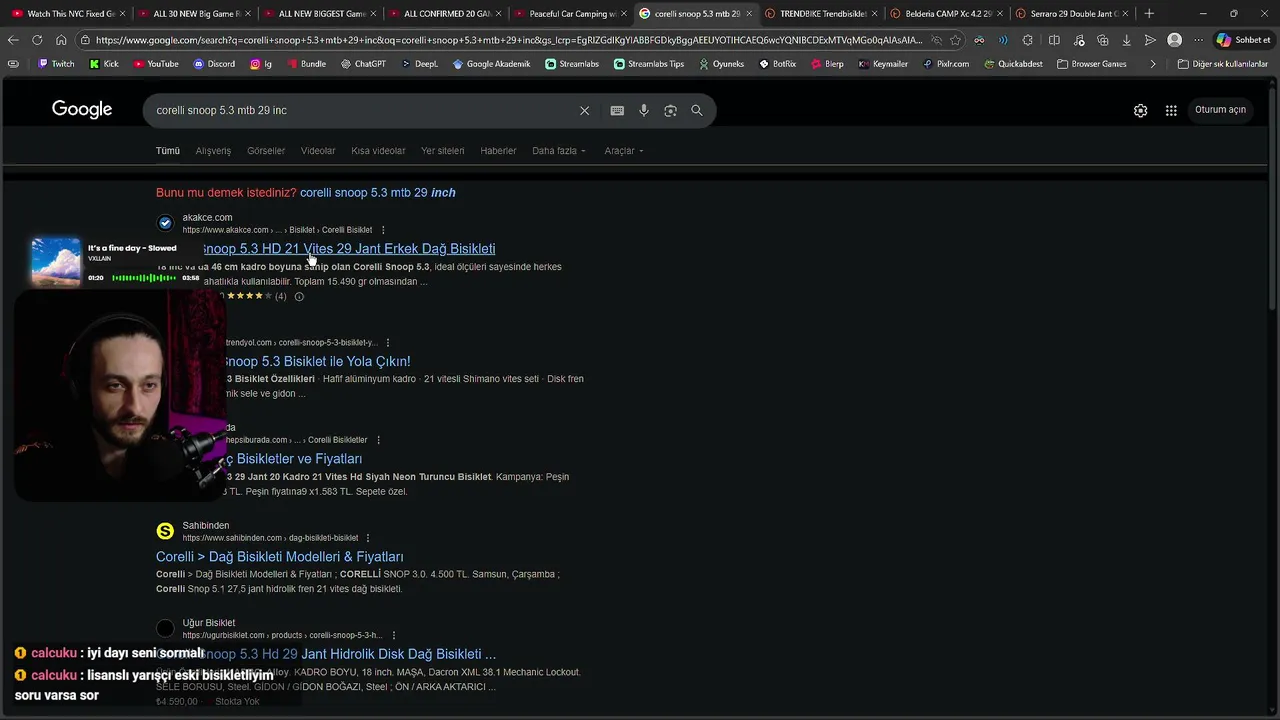Viewport: 1280px width, 720px height.
Task: Open the Kick bookmark
Action: tap(104, 64)
